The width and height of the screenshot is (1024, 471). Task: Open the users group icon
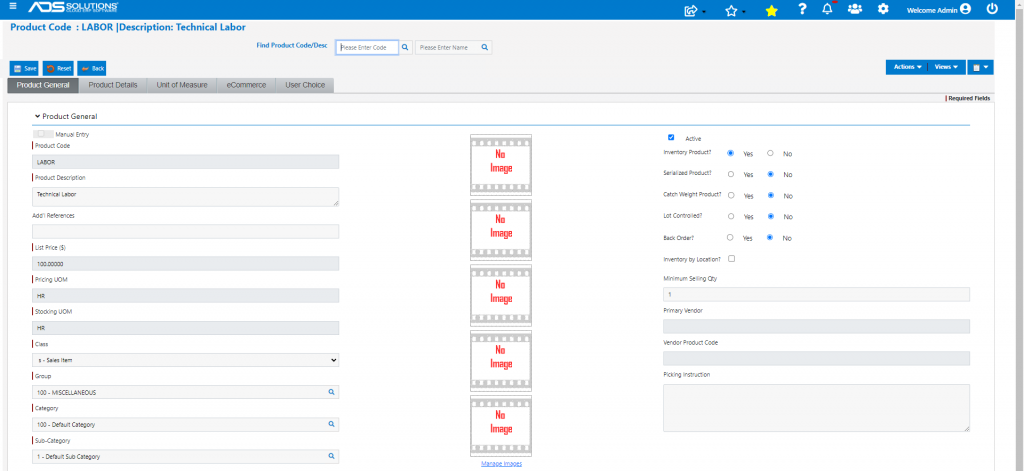coord(854,9)
